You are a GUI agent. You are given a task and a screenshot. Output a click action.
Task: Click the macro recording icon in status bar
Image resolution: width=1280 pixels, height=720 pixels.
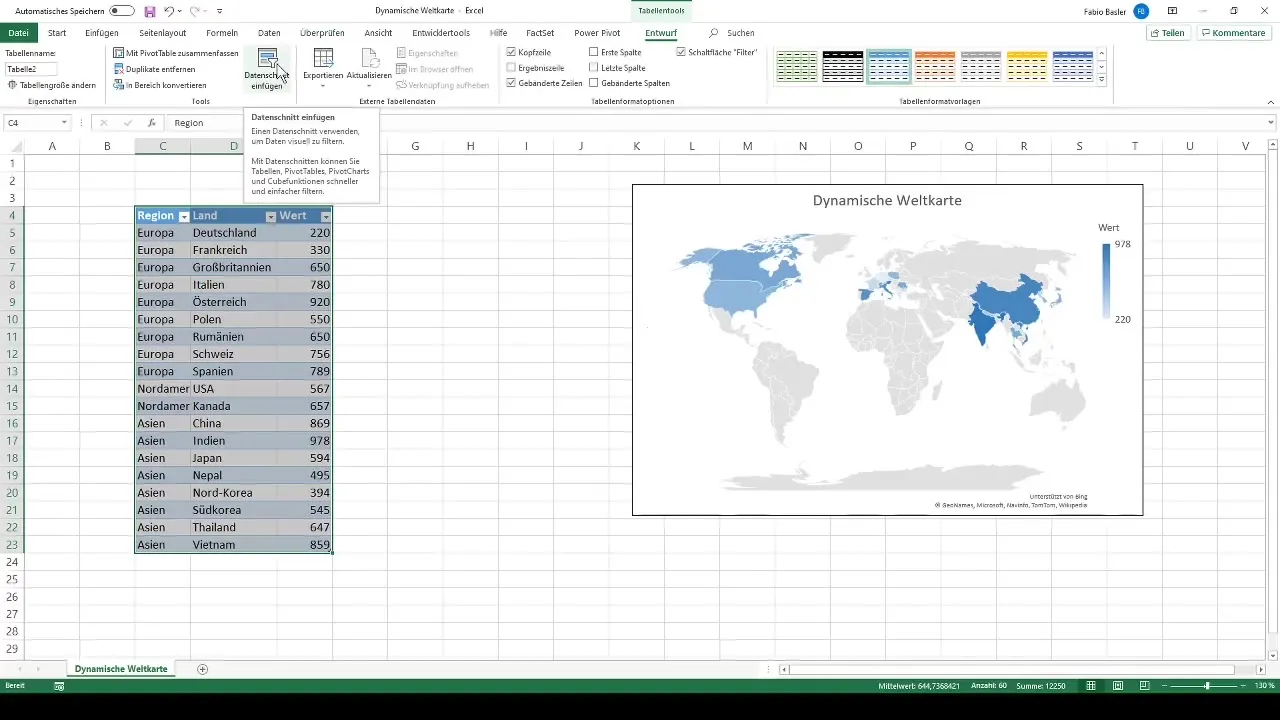pos(59,686)
